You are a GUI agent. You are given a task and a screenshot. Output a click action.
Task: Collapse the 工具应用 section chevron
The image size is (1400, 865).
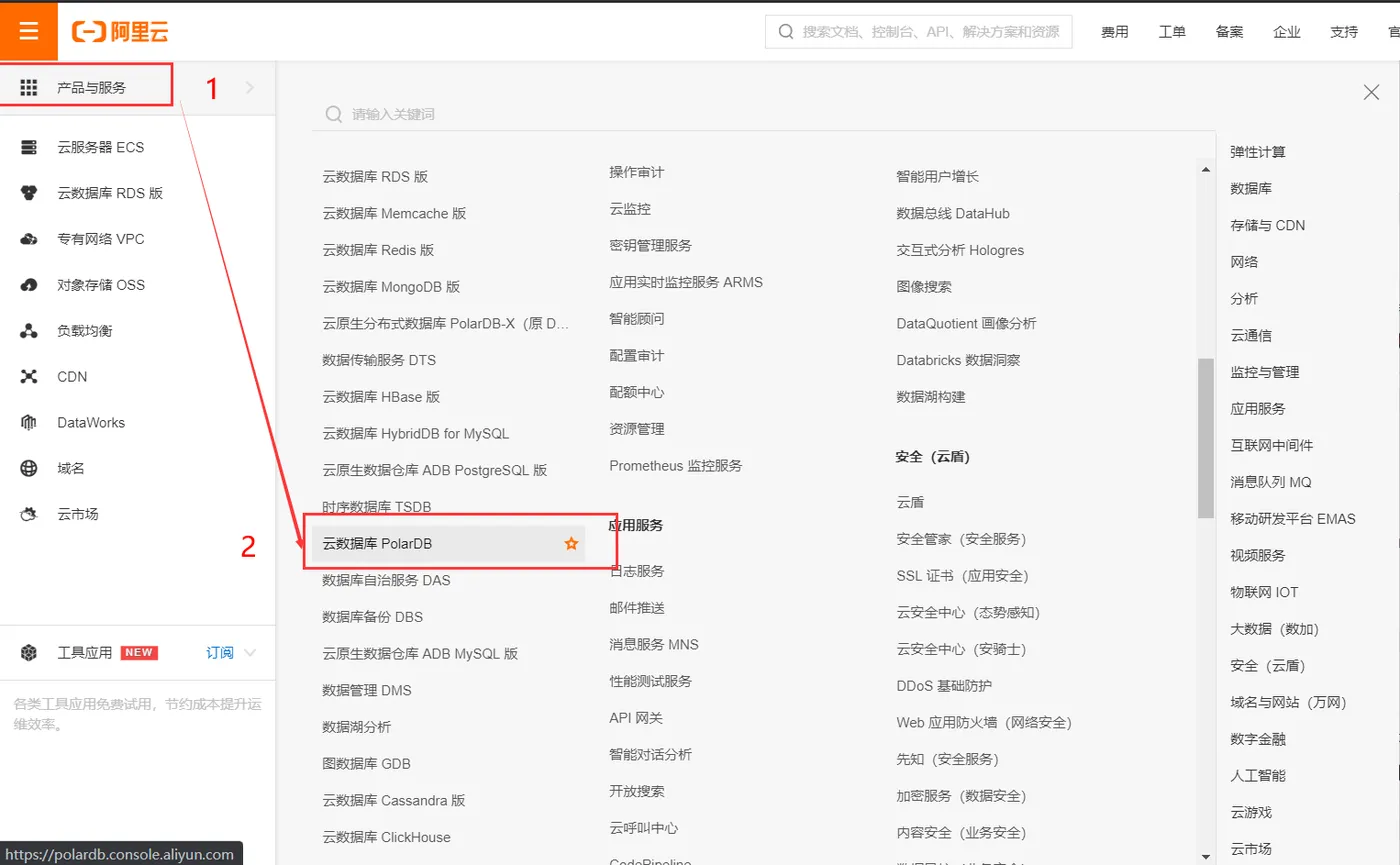pos(250,653)
